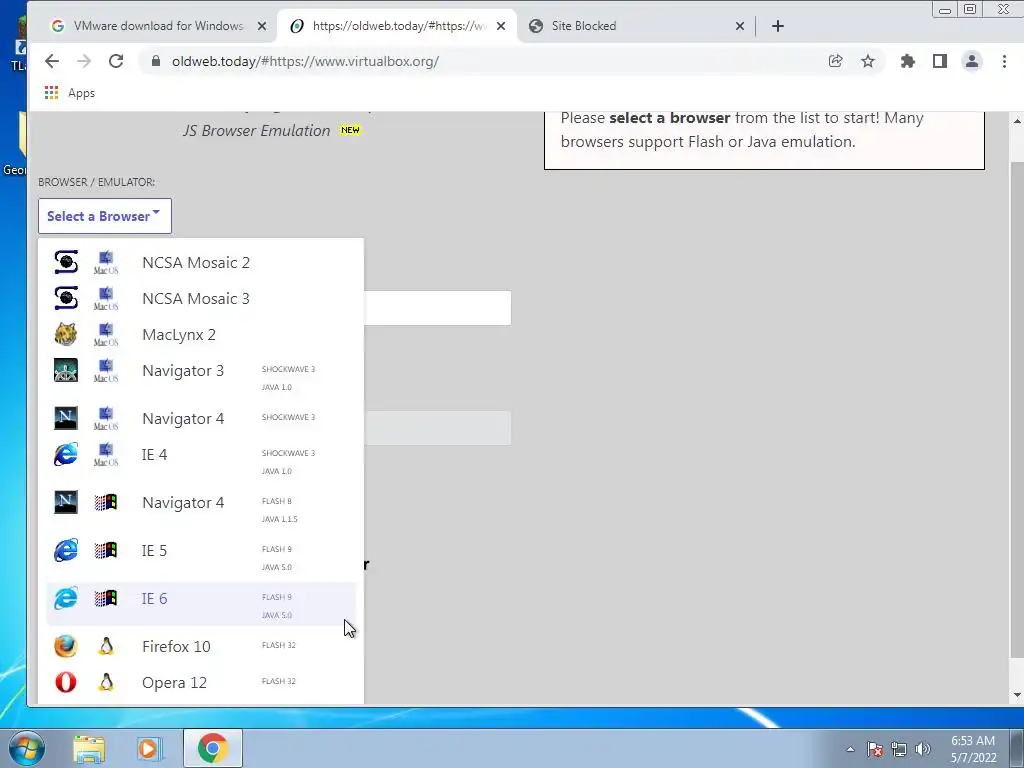Click the MacOS icon beside IE 4
The width and height of the screenshot is (1024, 768).
pos(106,455)
